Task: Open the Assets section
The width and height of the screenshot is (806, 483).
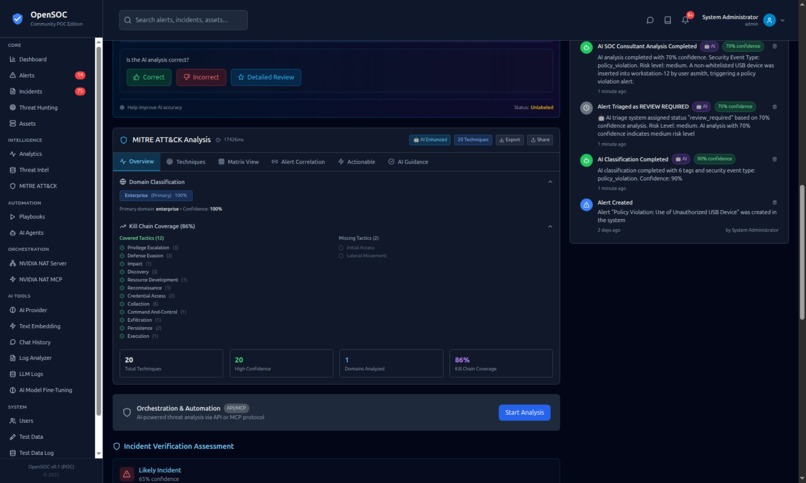Action: (x=27, y=123)
